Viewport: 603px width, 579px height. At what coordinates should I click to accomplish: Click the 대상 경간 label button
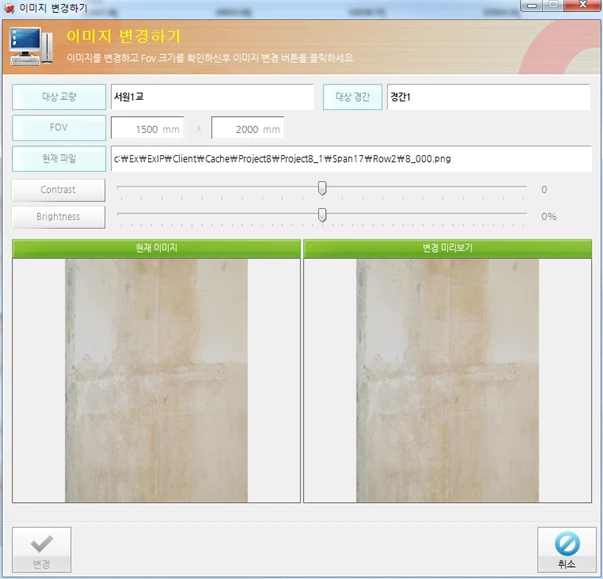[352, 97]
